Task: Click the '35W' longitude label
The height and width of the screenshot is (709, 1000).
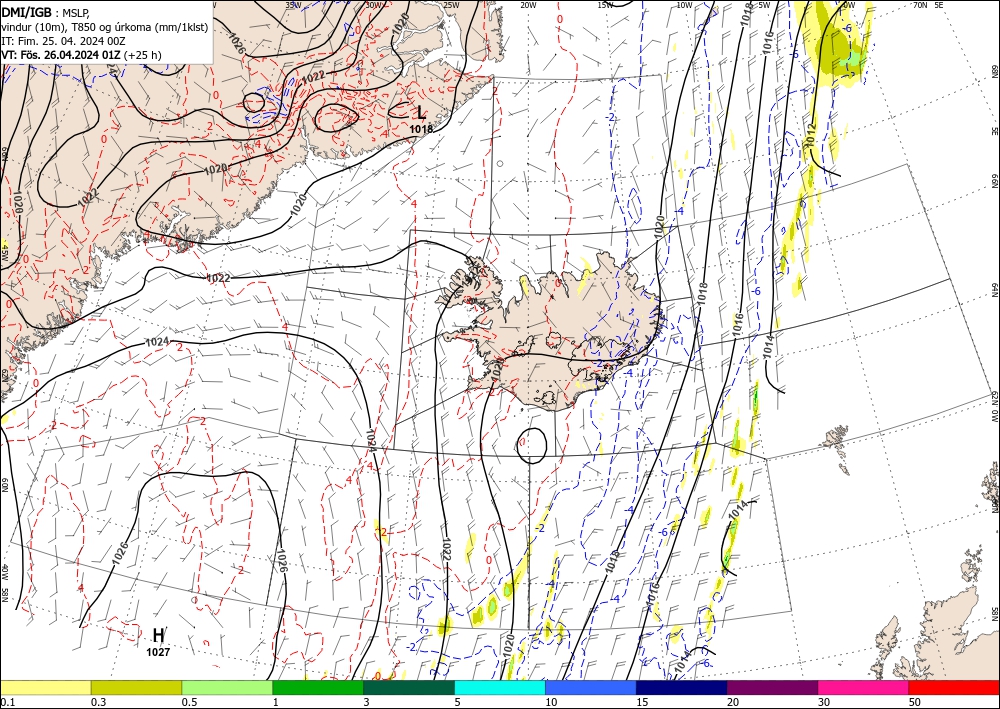Action: (293, 5)
